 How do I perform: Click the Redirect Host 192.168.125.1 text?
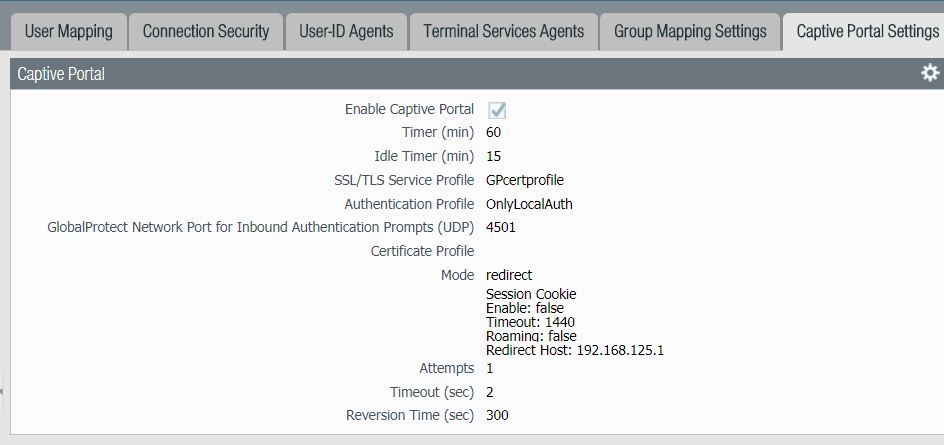(x=574, y=350)
